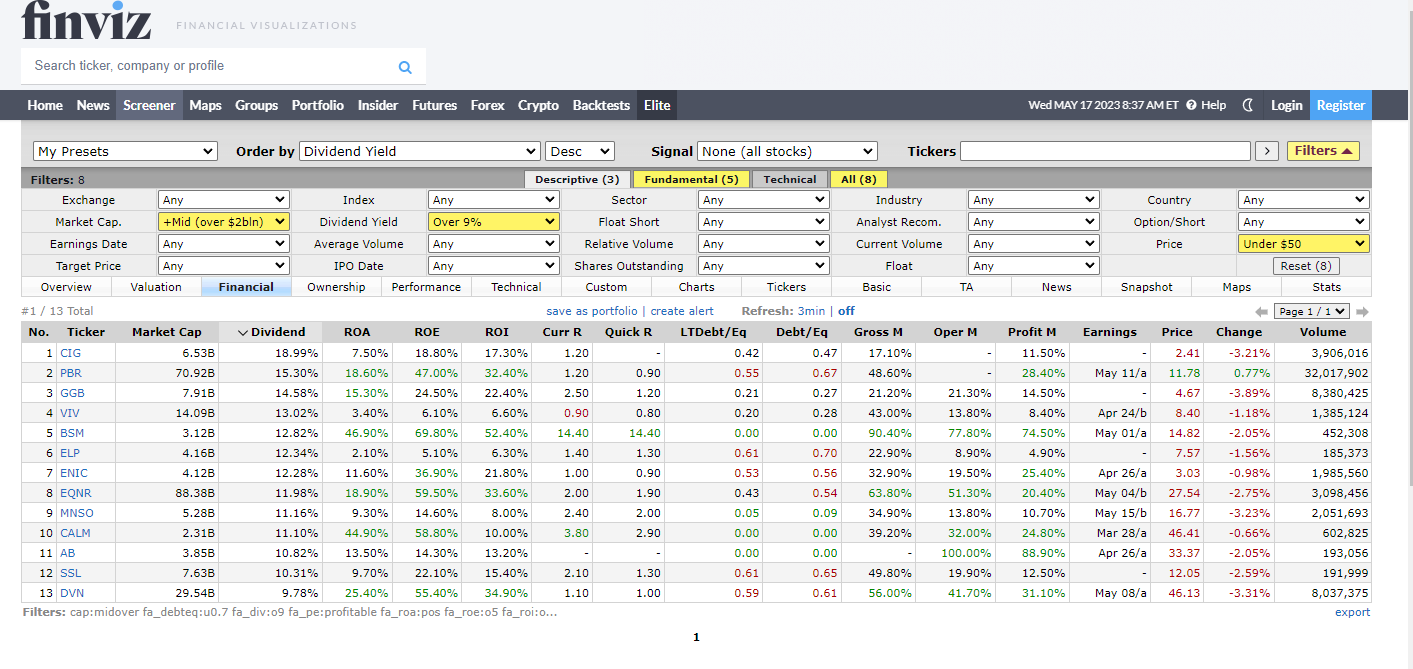The height and width of the screenshot is (669, 1413).
Task: Open Insider in the navigation bar
Action: pos(378,105)
